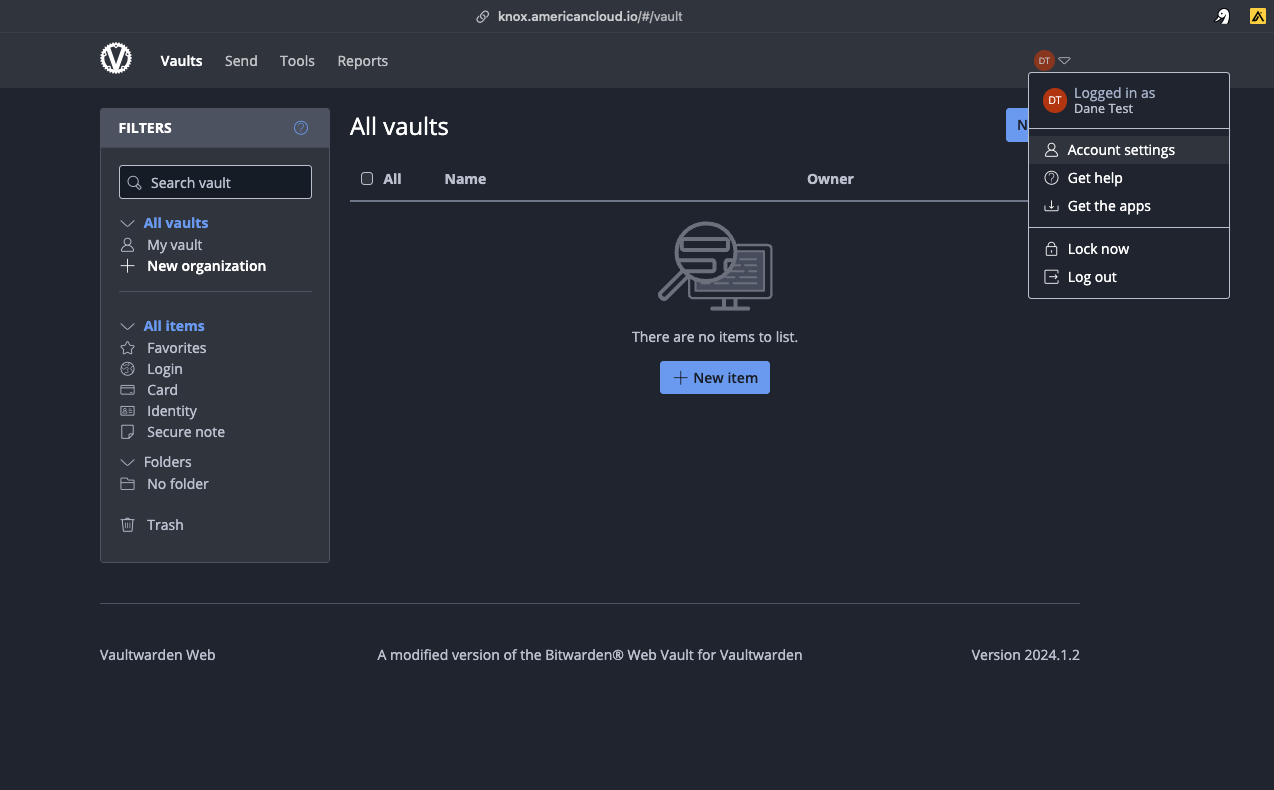Collapse the All vaults section
Viewport: 1274px width, 790px height.
[127, 223]
